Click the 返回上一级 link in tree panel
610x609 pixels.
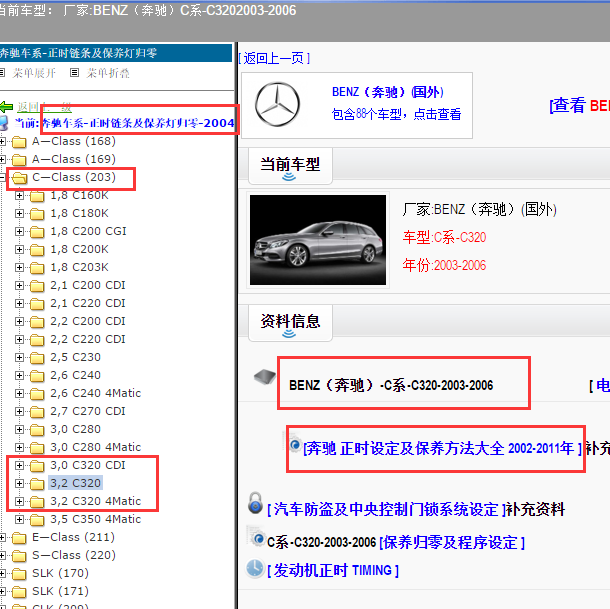point(44,106)
